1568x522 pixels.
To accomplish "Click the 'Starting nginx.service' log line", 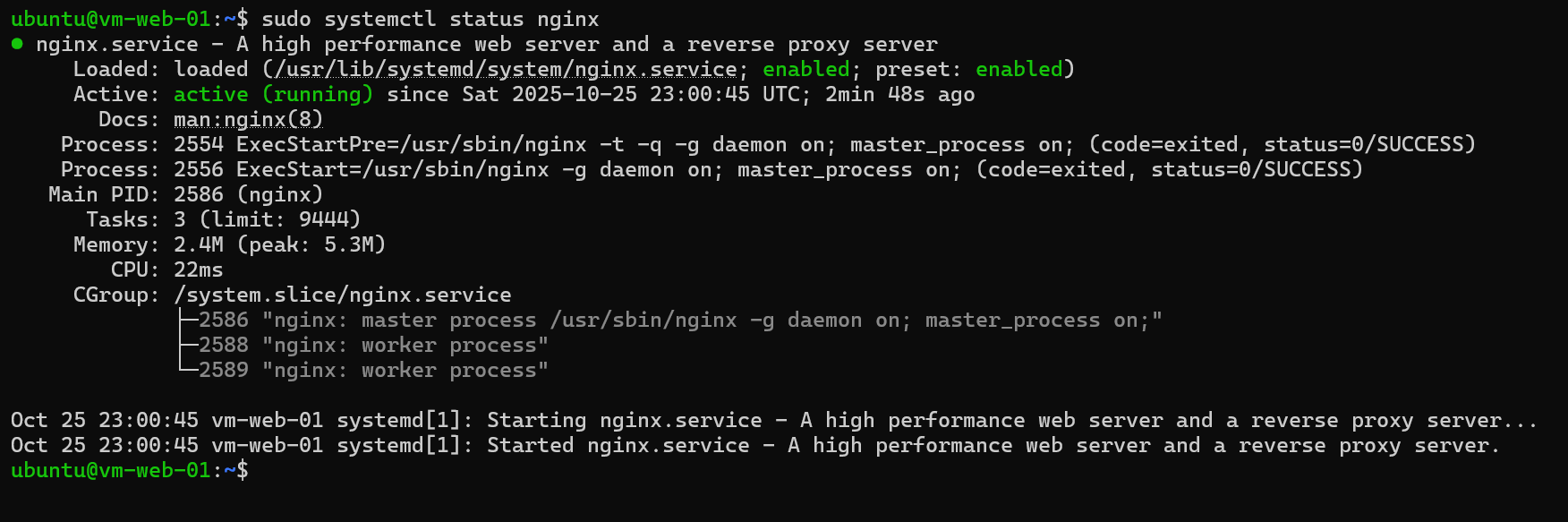I will coord(773,421).
